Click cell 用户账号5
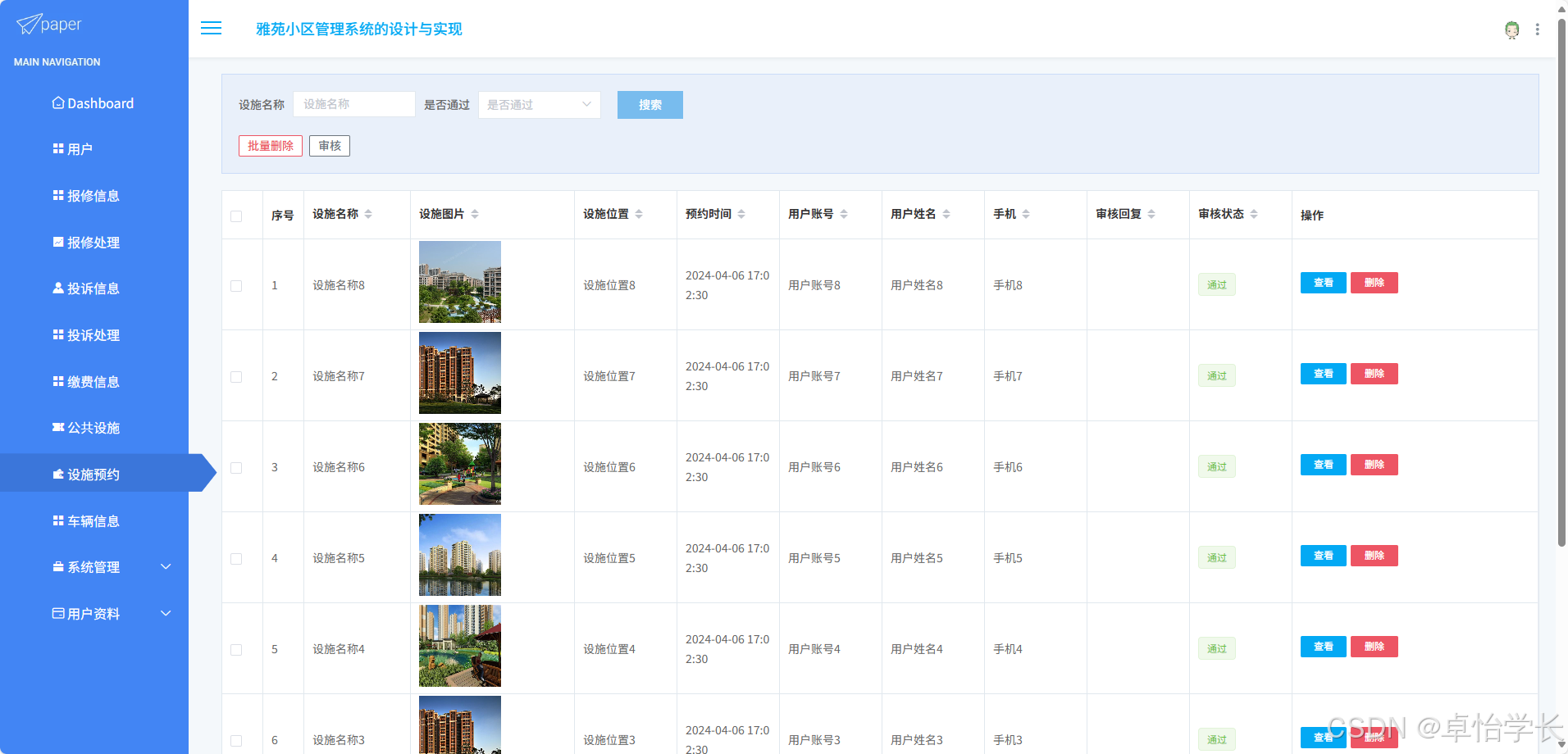 (814, 558)
